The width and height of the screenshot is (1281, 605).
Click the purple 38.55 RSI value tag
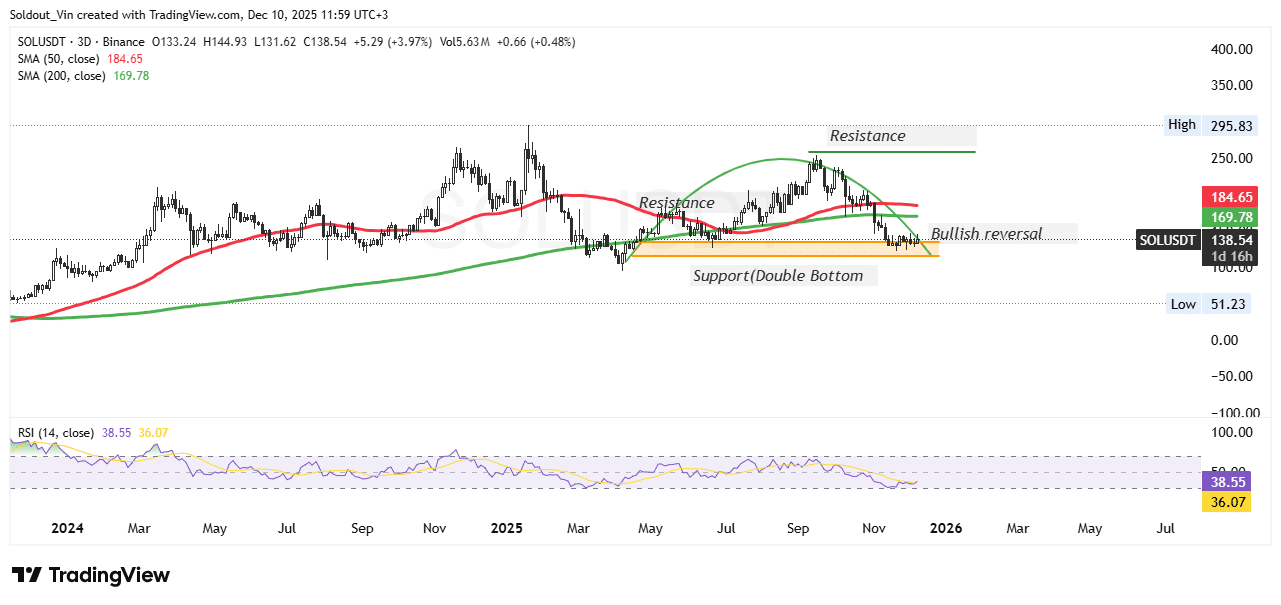tap(1228, 481)
